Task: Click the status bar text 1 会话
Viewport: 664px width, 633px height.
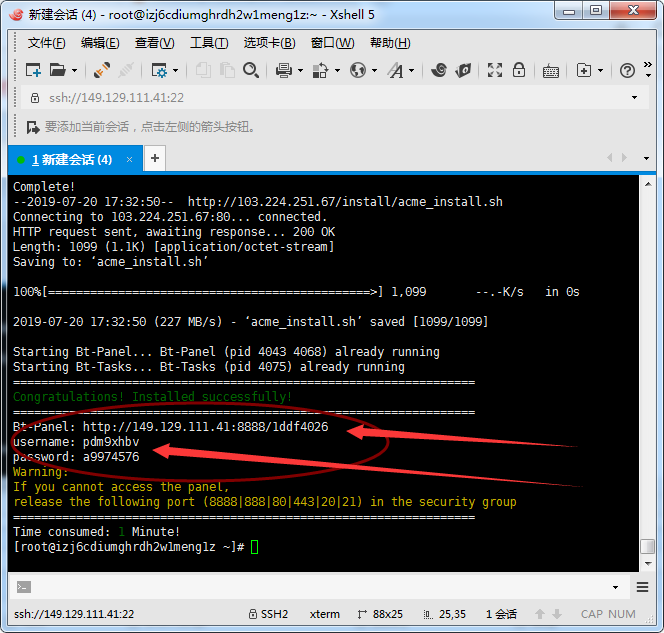Action: click(501, 614)
